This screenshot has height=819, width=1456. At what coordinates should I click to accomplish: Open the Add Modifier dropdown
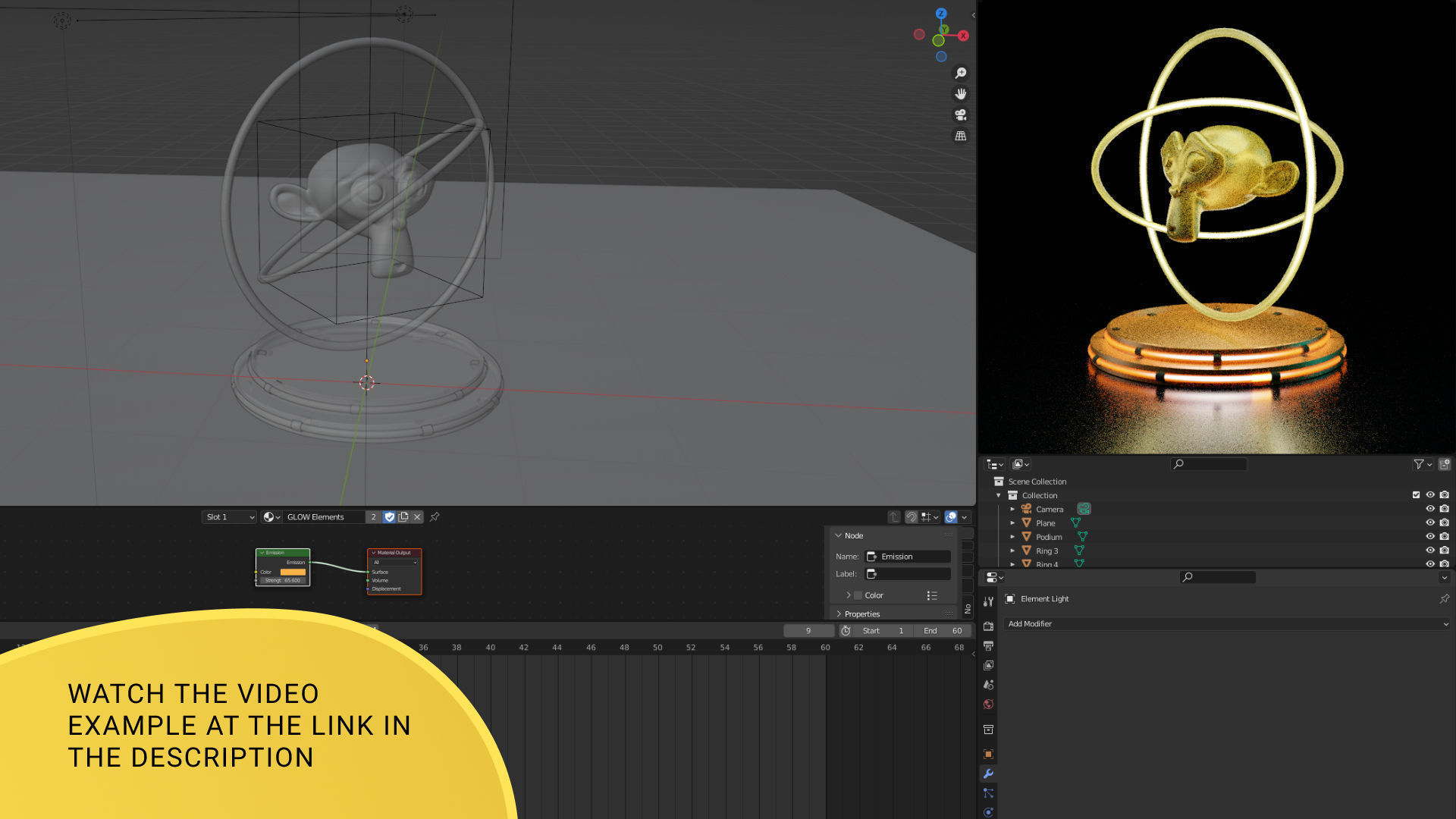pyautogui.click(x=1228, y=624)
